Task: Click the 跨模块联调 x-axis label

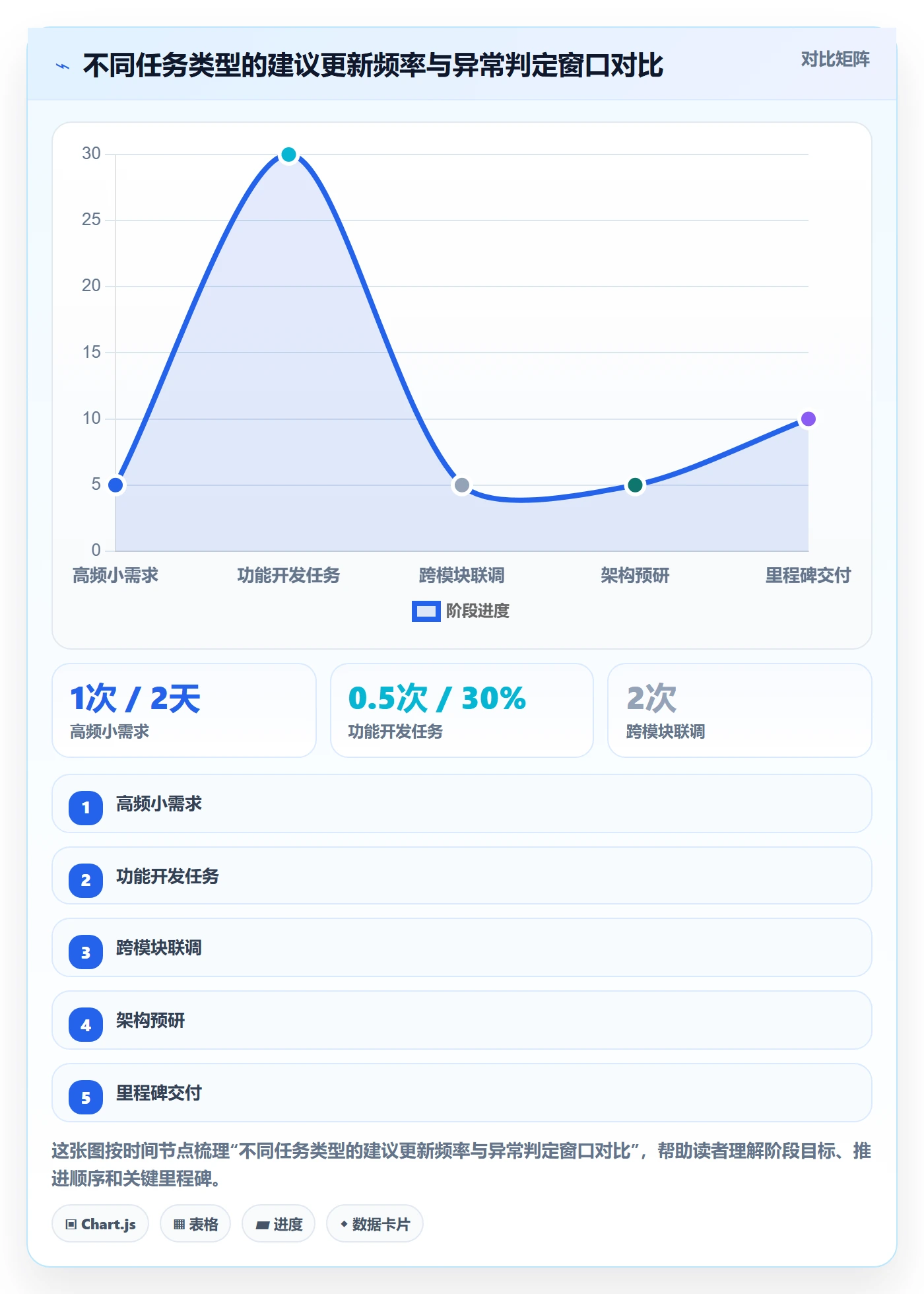Action: (462, 576)
